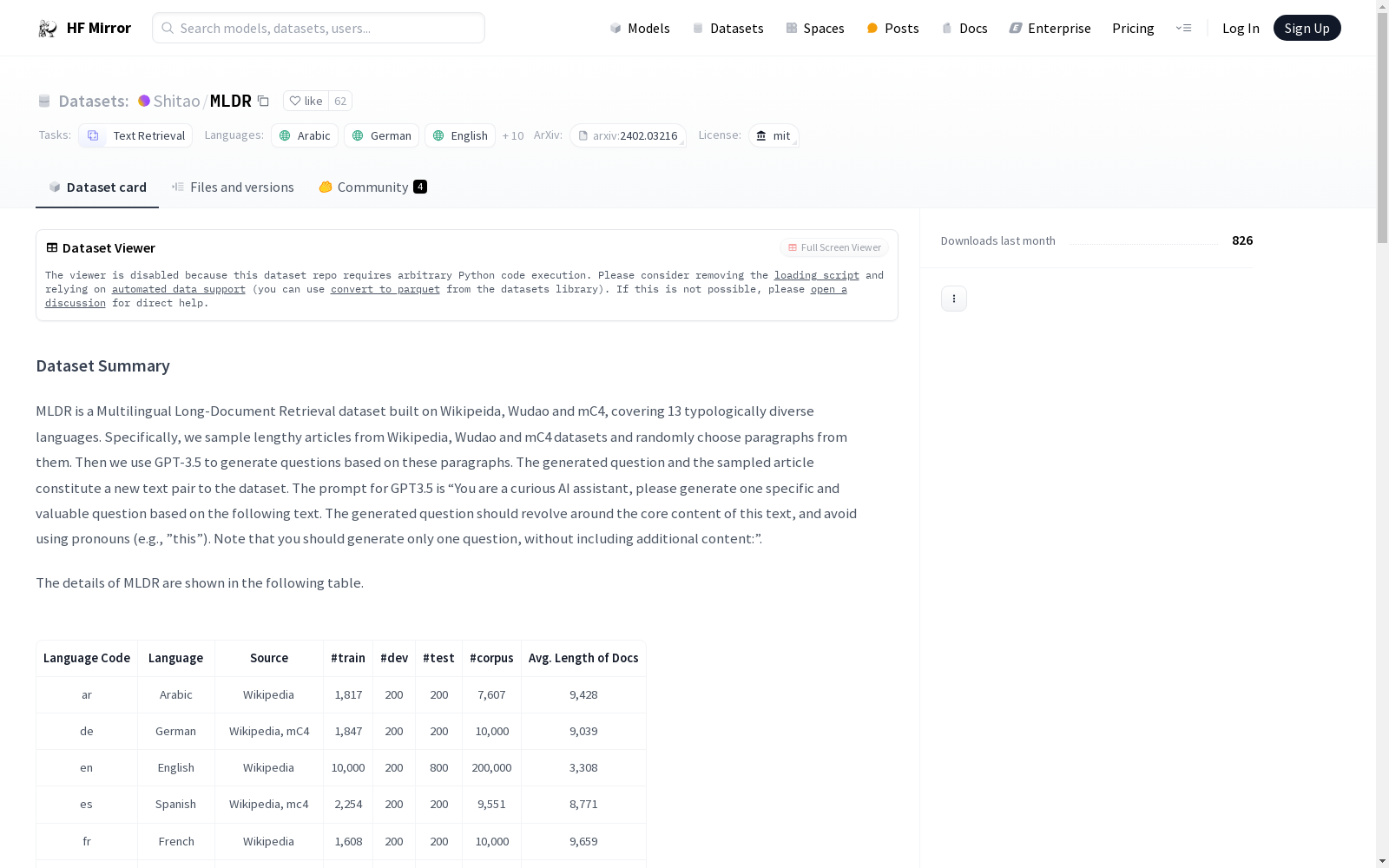Click the Sign Up button
This screenshot has width=1389, height=868.
tap(1307, 28)
